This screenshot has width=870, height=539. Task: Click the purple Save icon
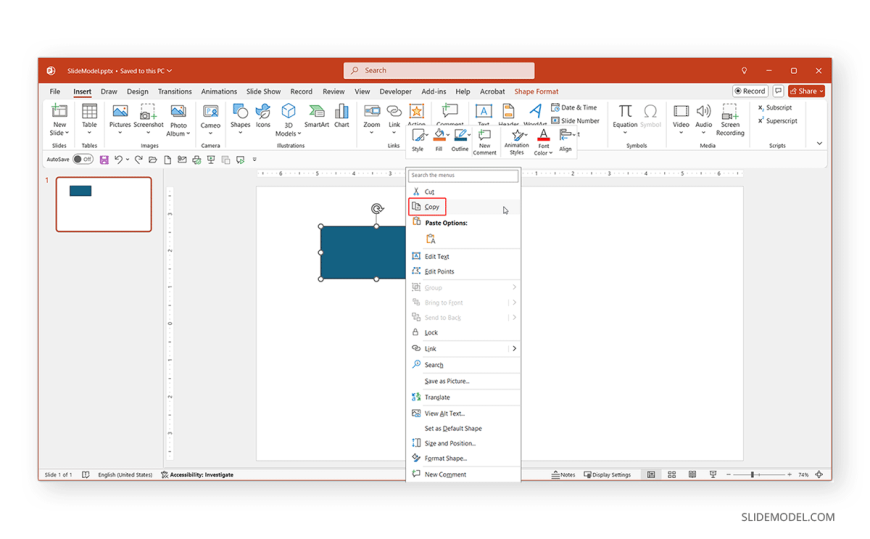coord(104,160)
